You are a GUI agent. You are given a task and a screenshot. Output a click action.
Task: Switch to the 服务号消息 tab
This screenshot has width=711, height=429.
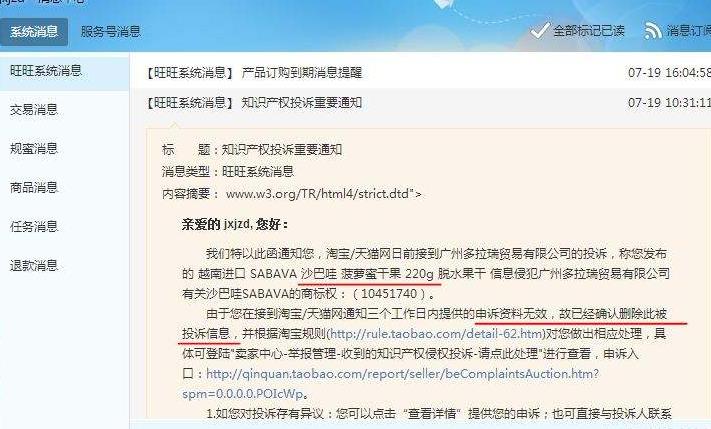click(x=111, y=32)
